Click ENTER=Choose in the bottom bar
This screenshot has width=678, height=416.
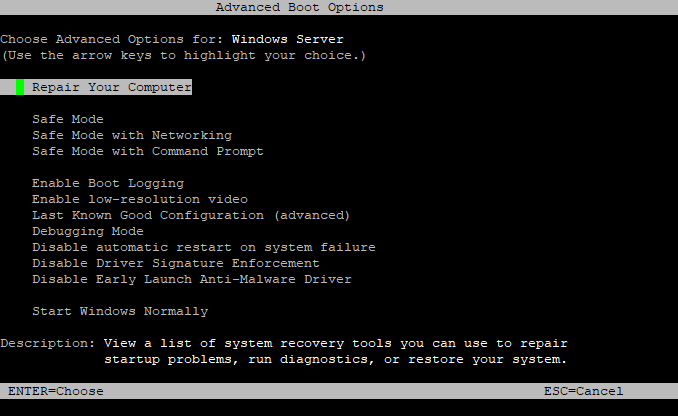click(x=55, y=391)
